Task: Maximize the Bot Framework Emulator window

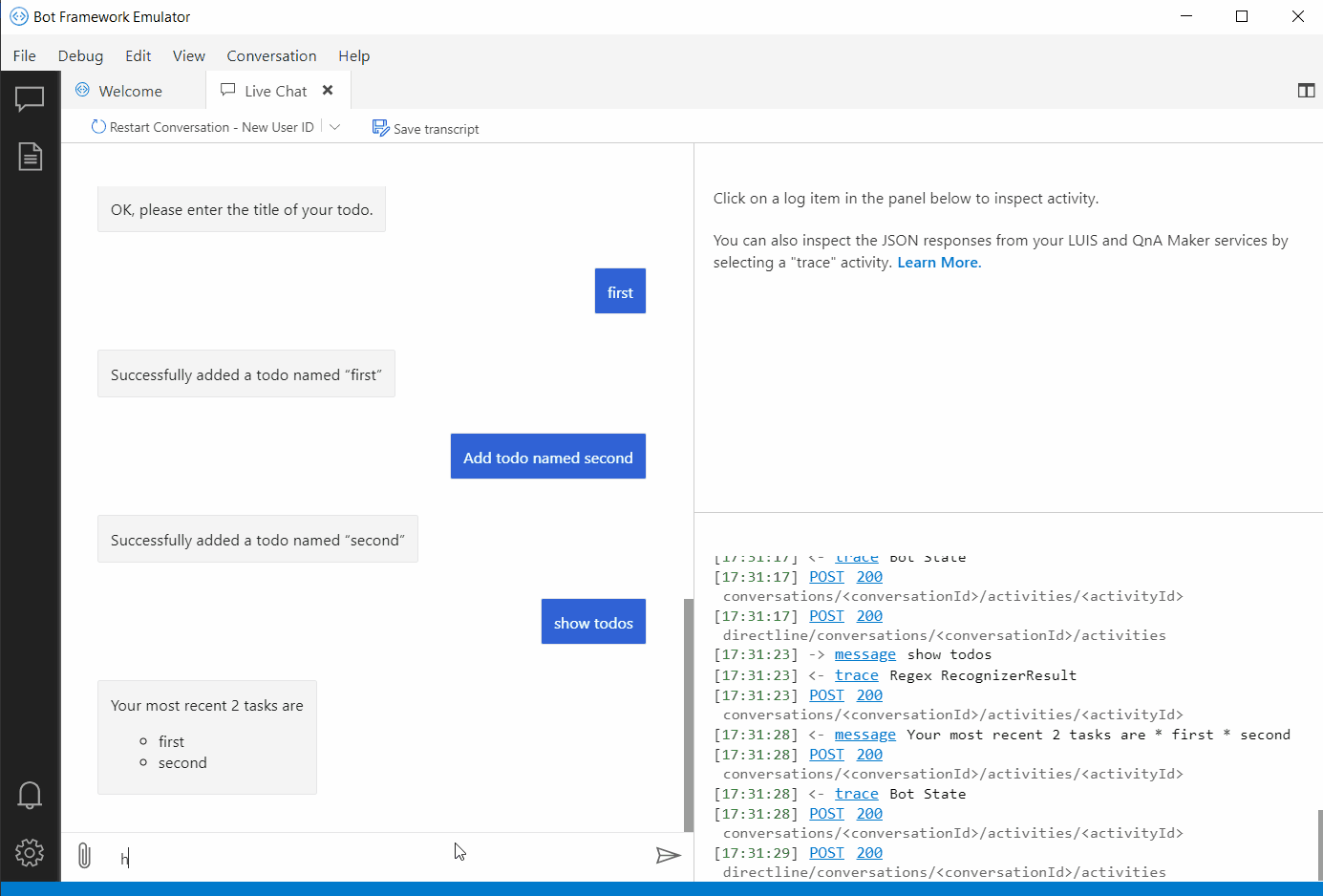Action: (x=1242, y=16)
